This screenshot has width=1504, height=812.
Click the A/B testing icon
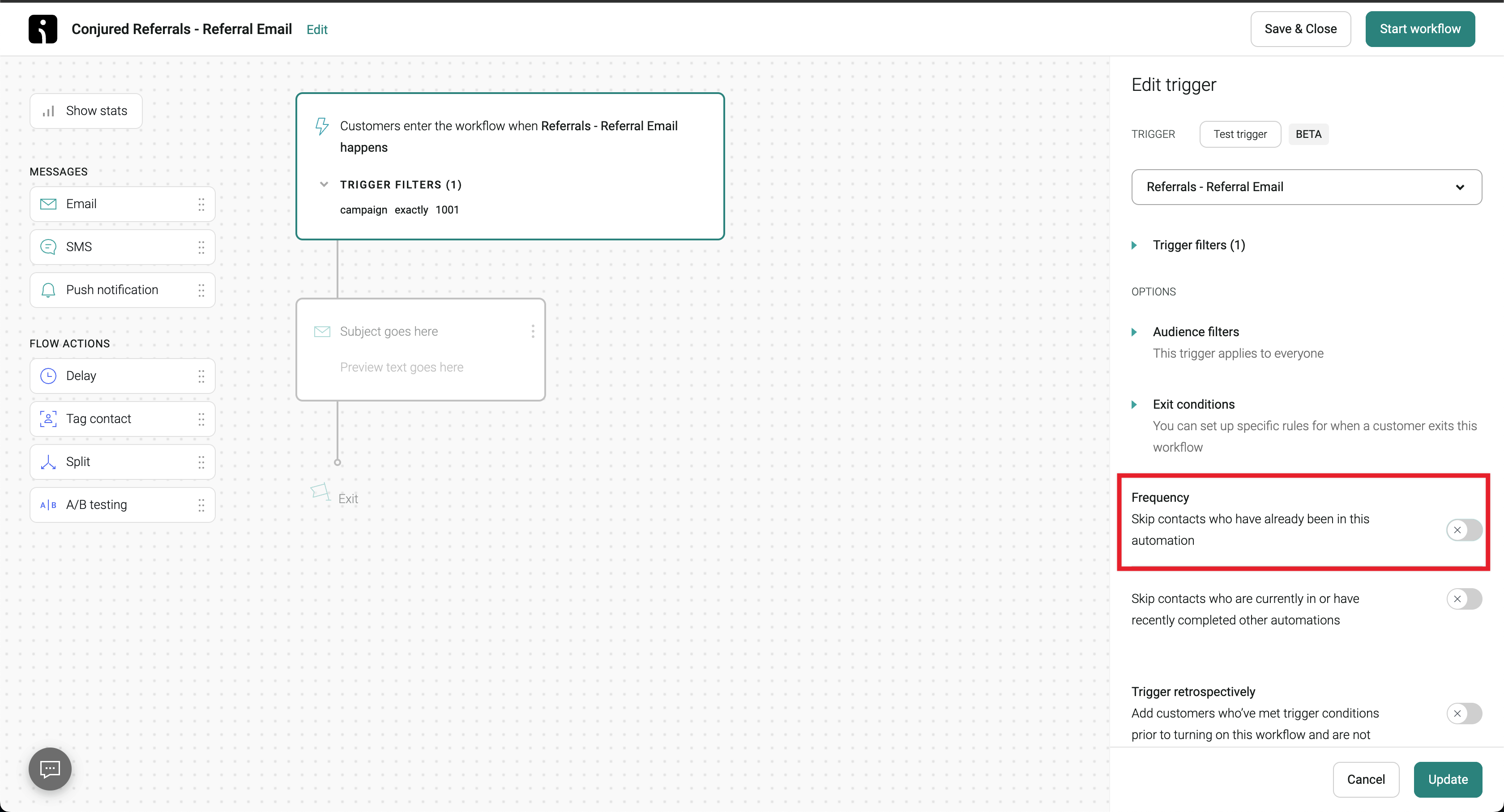48,505
